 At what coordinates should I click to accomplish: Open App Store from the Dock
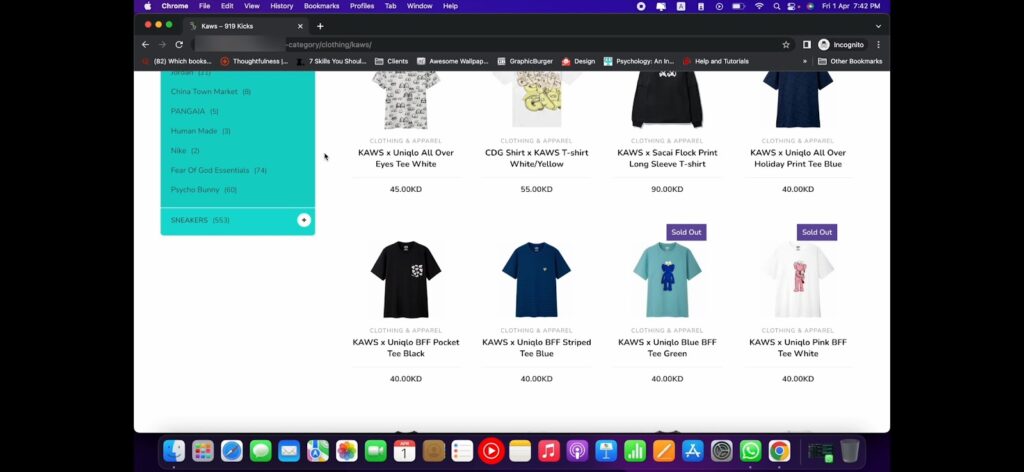(692, 450)
